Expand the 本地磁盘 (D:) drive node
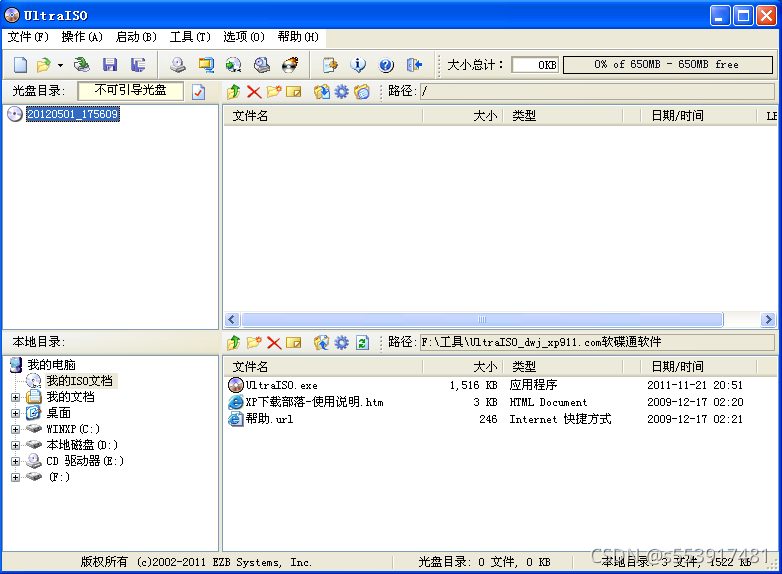 [15, 445]
